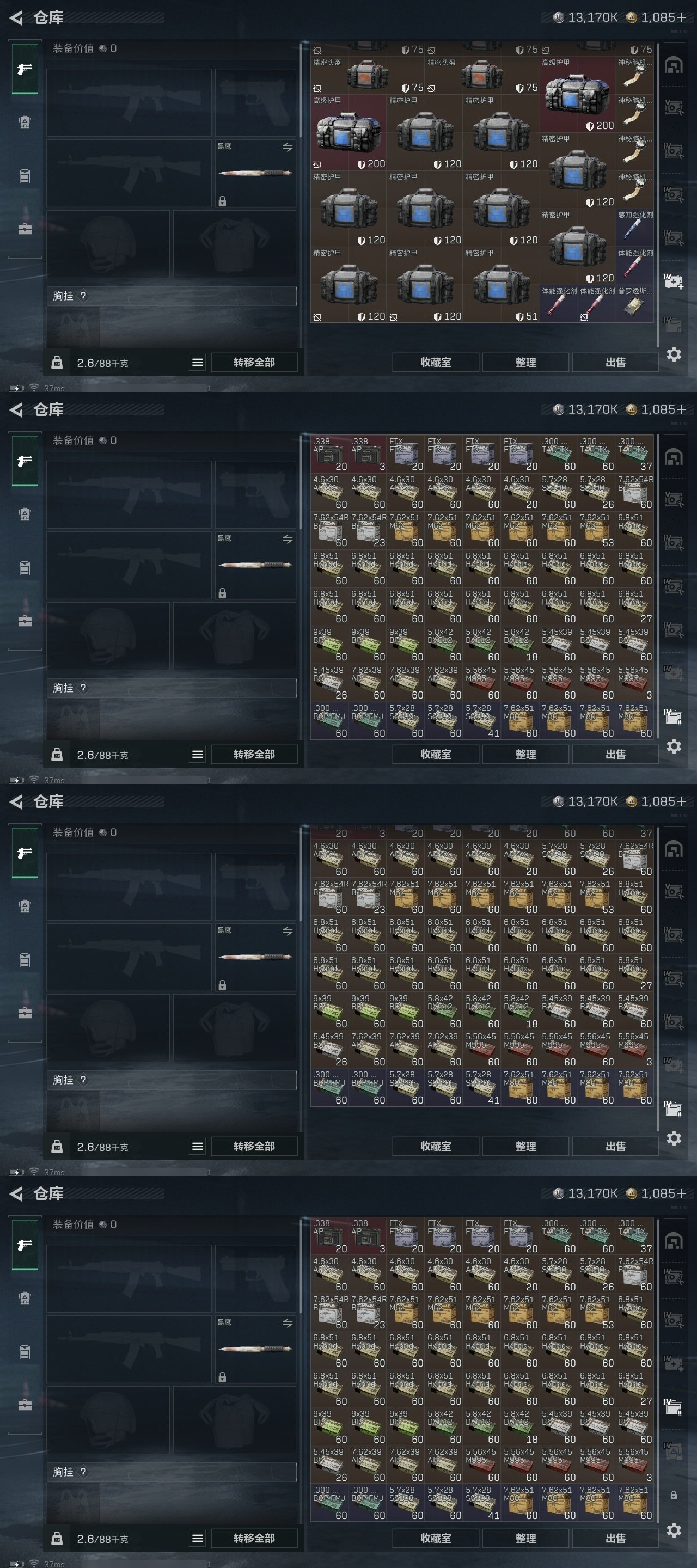Open the medkit case tab in the armor view
The width and height of the screenshot is (697, 1568).
pos(25,229)
